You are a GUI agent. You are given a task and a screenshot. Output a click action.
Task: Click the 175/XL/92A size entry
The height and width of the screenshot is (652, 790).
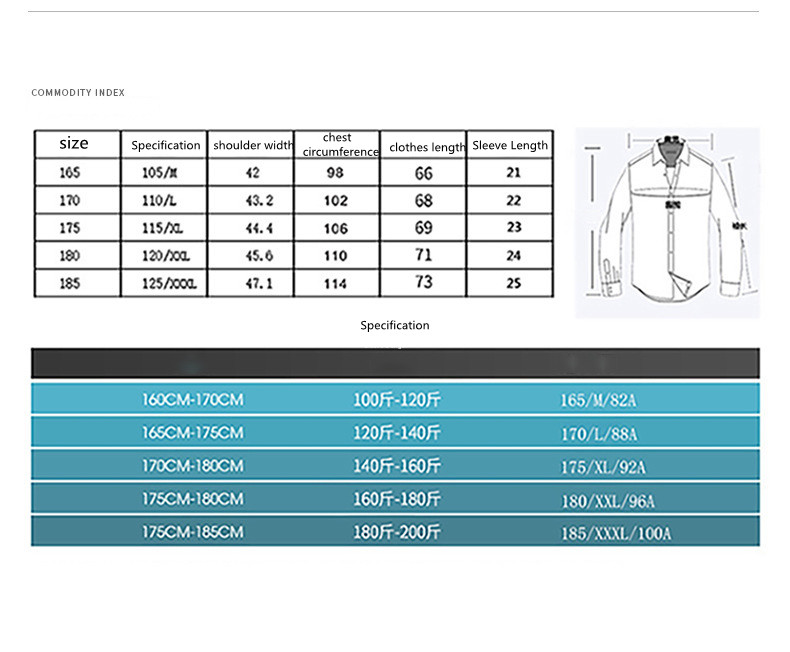(x=602, y=467)
